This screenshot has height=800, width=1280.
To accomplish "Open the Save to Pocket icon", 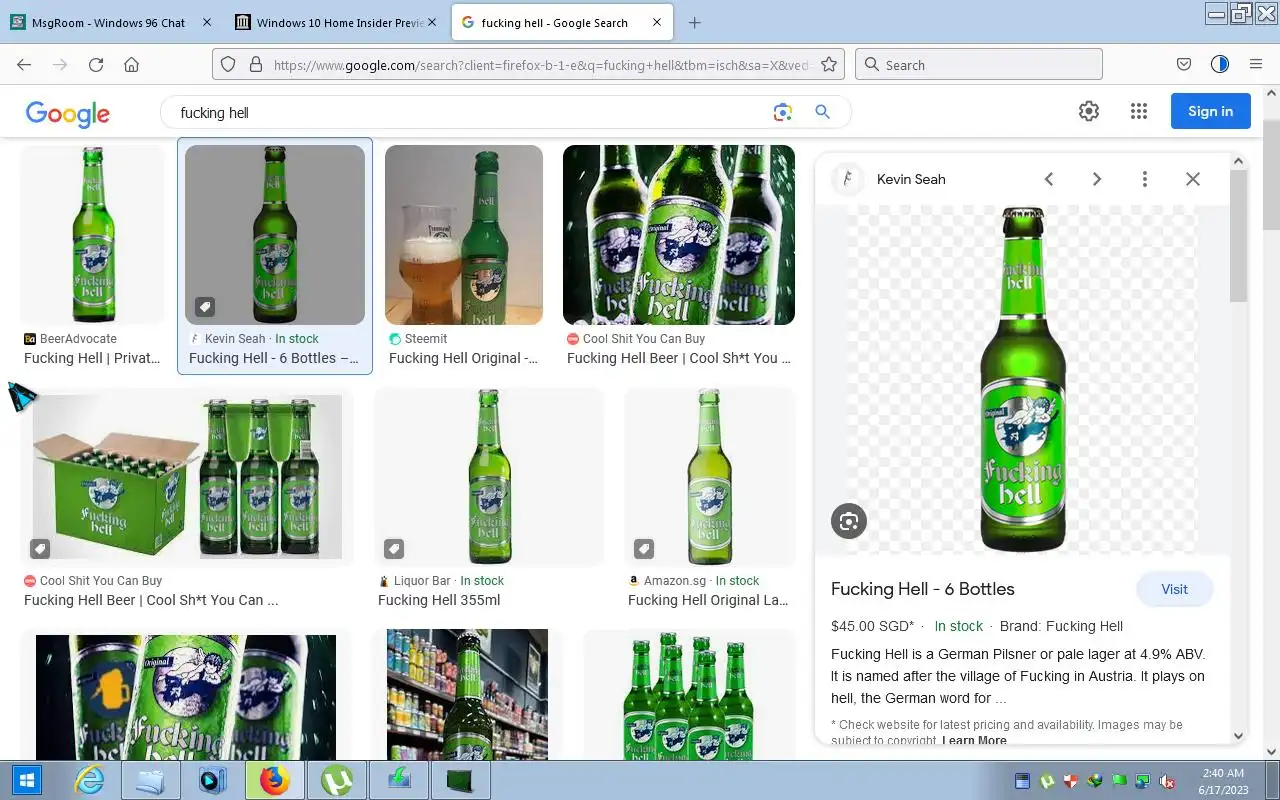I will click(1184, 65).
